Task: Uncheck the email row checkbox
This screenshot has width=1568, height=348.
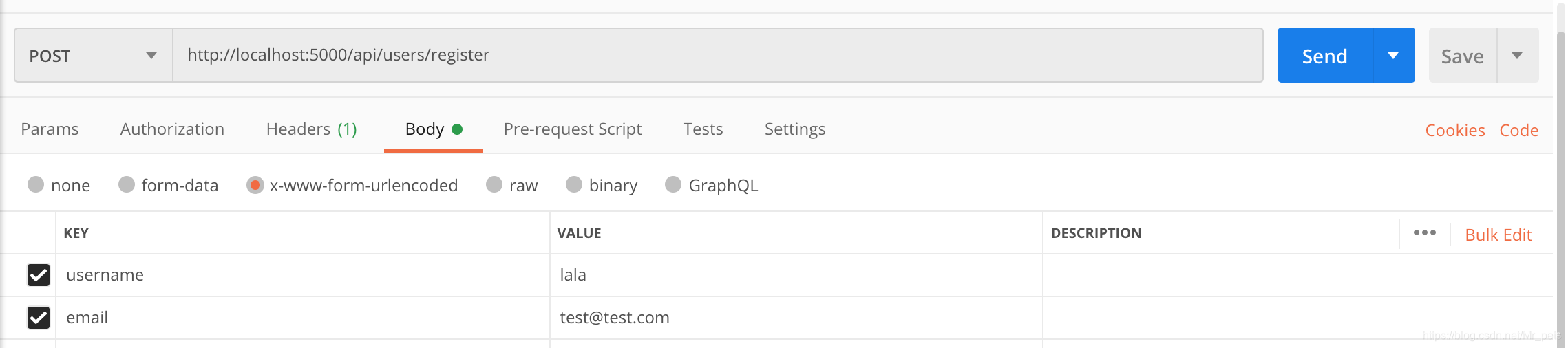Action: coord(39,318)
